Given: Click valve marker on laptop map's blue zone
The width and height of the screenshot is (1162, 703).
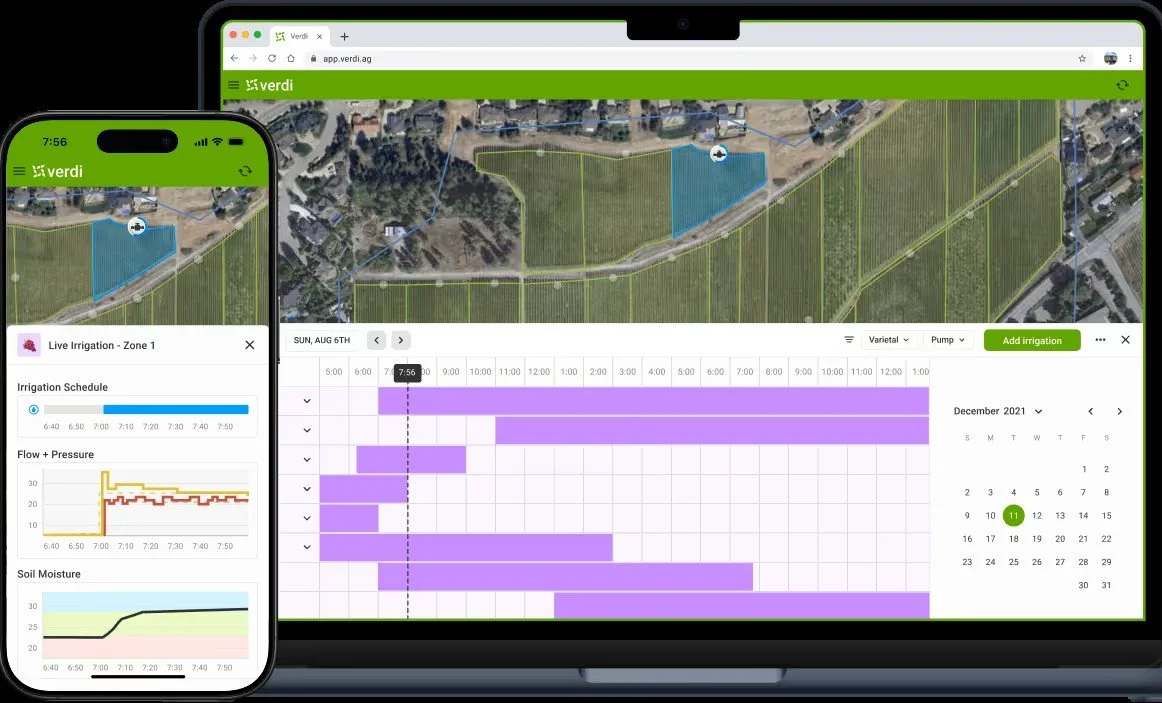Looking at the screenshot, I should click(x=718, y=153).
